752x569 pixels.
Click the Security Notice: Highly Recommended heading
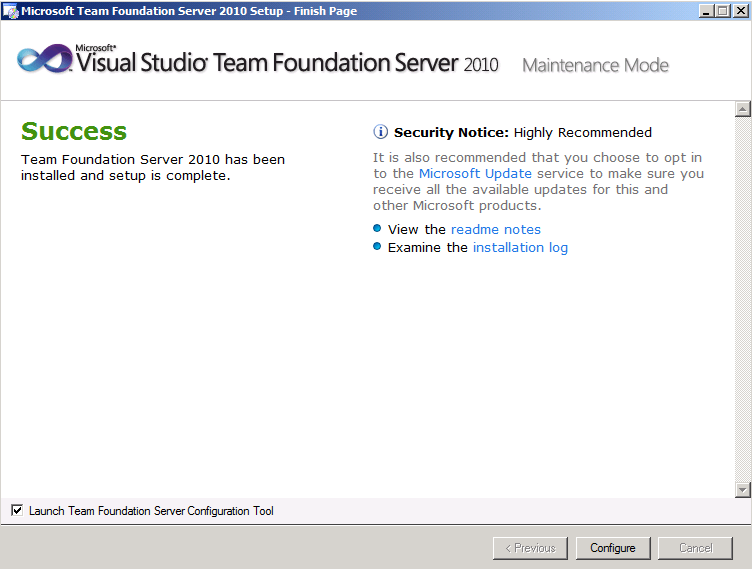pyautogui.click(x=523, y=132)
